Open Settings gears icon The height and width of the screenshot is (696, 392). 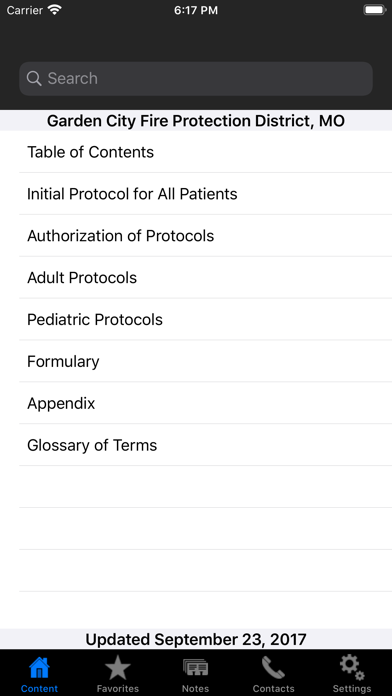pyautogui.click(x=352, y=668)
